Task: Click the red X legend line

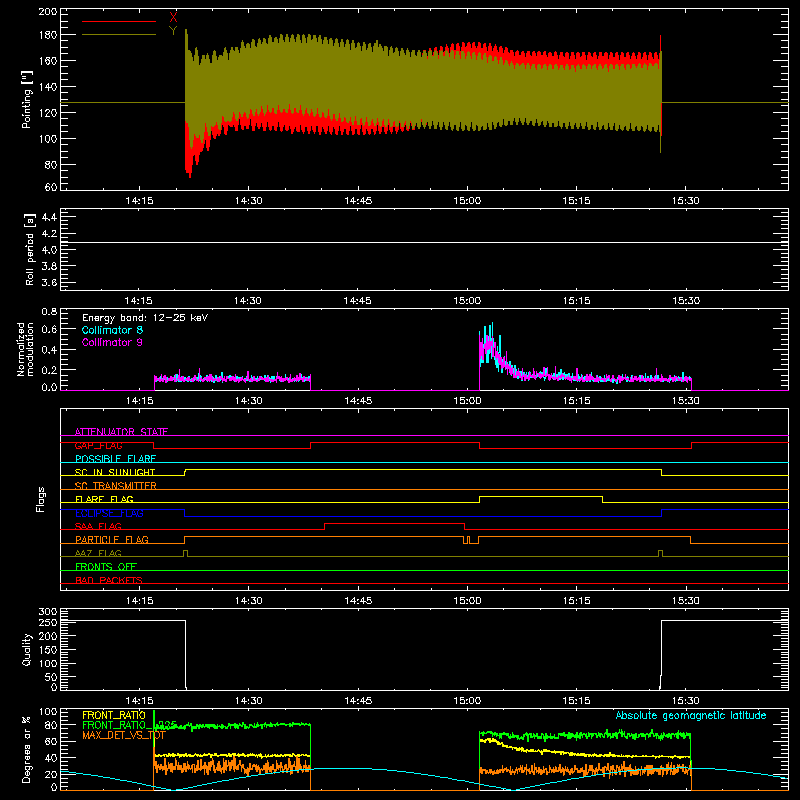Action: coord(119,21)
